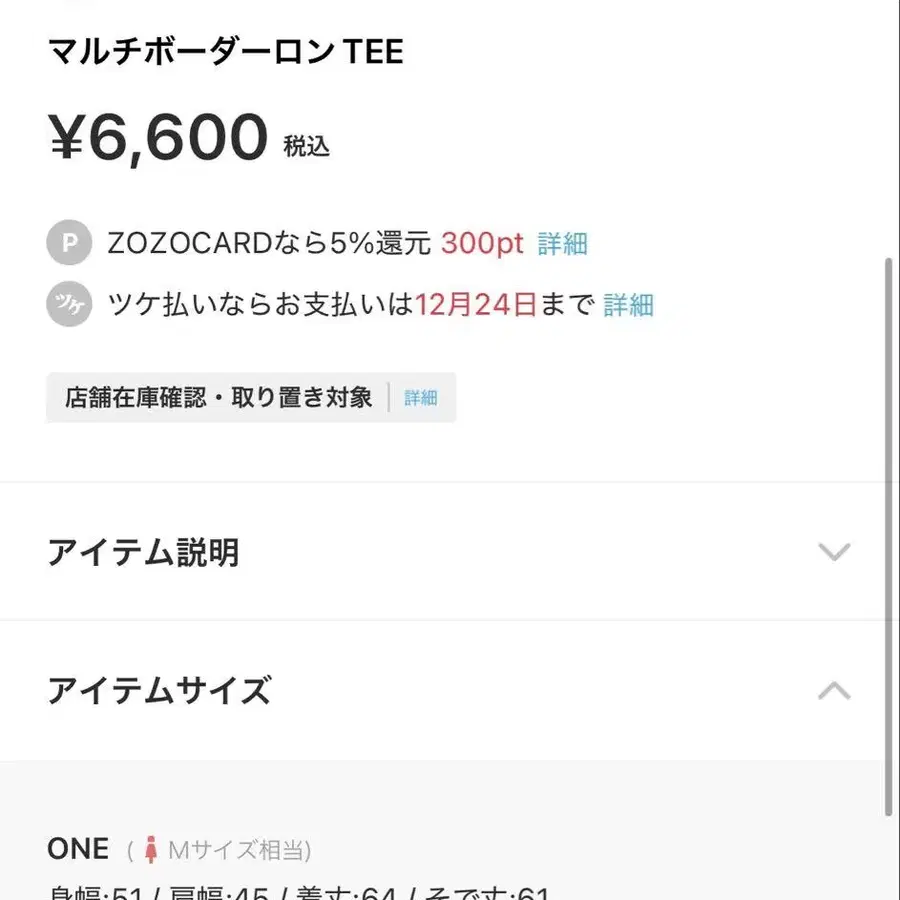900x900 pixels.
Task: Click the ¥6,600 price
Action: 159,137
